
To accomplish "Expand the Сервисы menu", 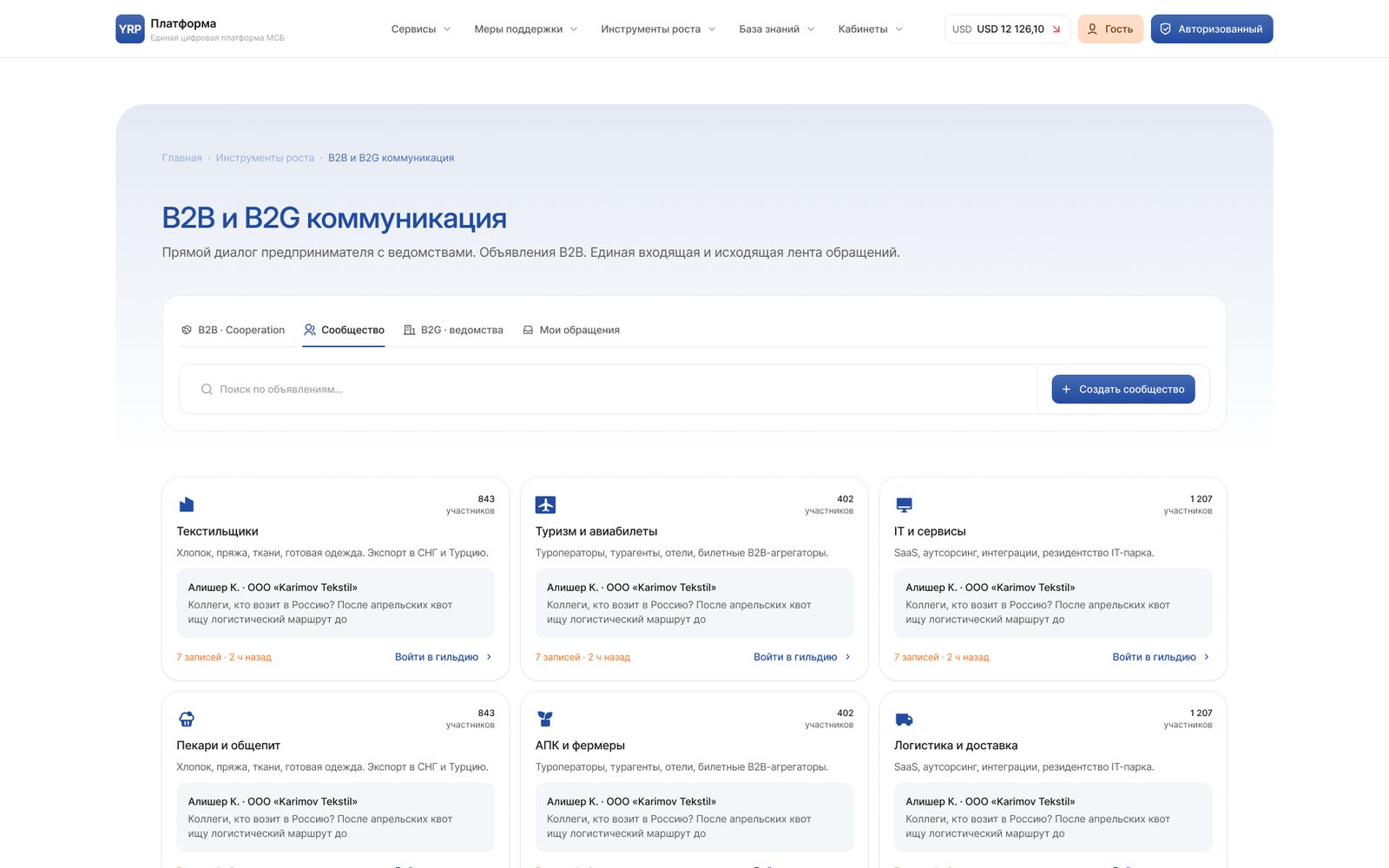I will 421,29.
